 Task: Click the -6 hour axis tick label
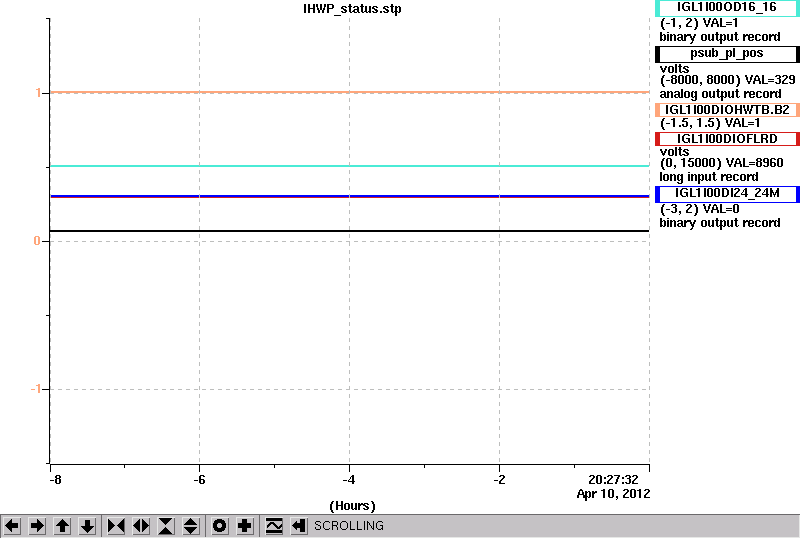point(199,480)
